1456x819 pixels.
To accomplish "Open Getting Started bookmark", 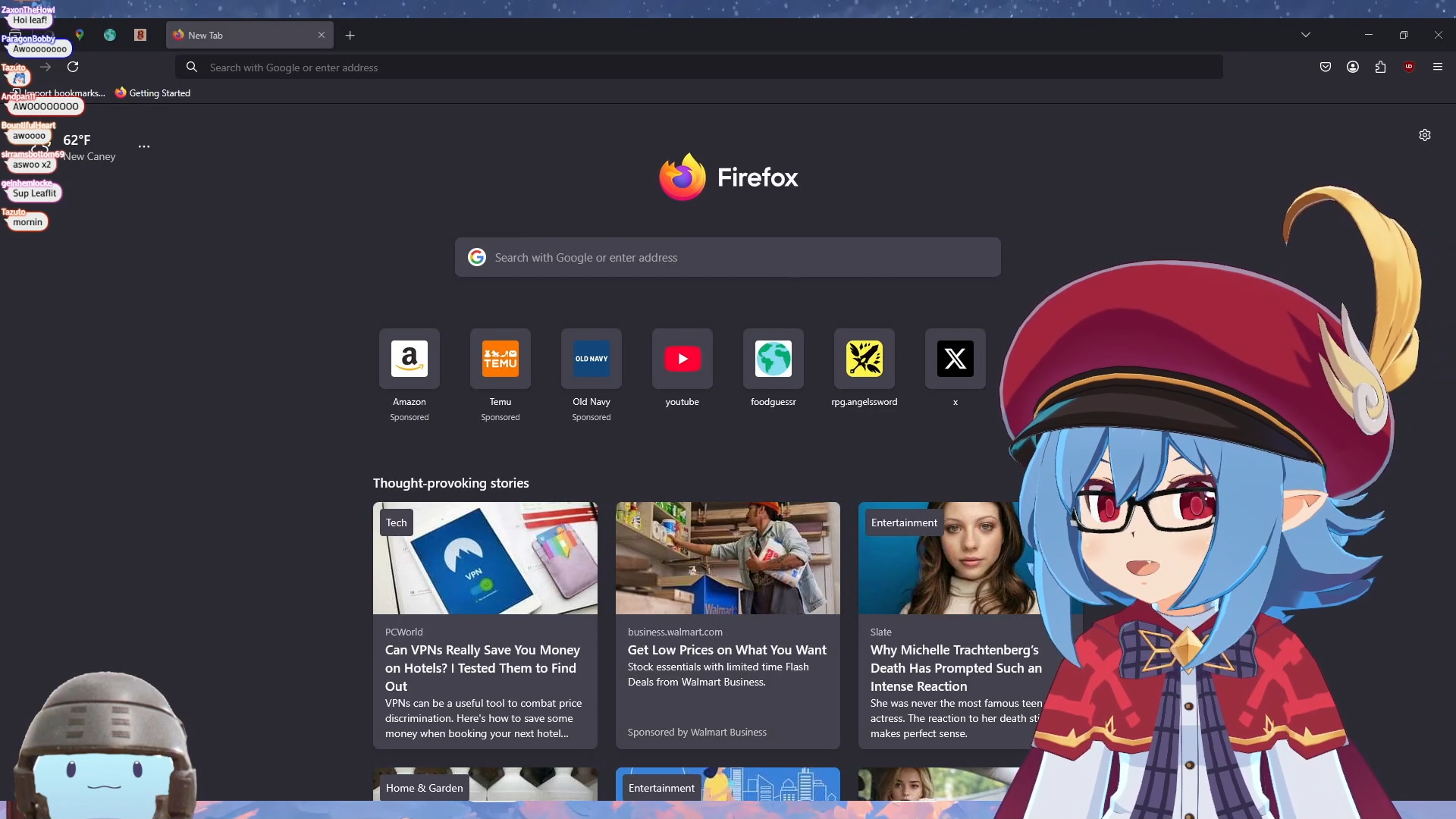I will pos(152,93).
